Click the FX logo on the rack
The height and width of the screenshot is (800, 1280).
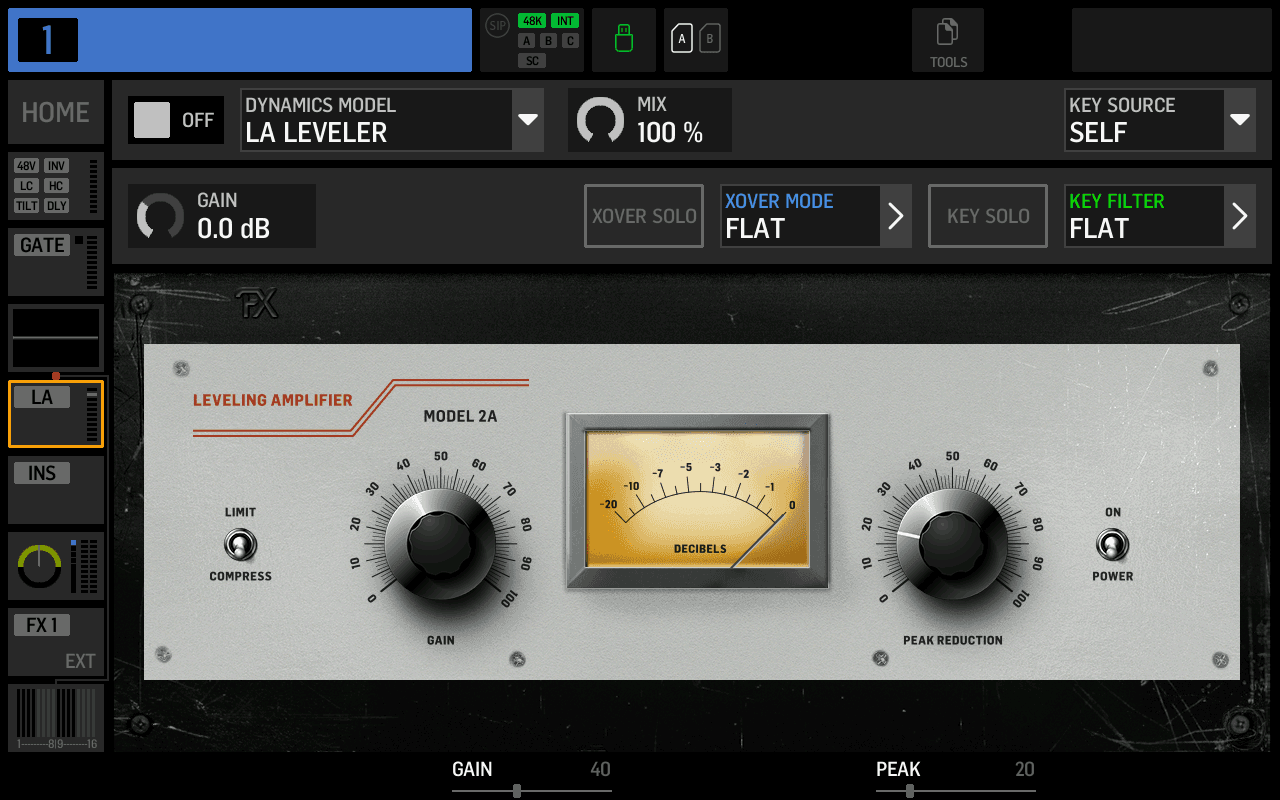click(256, 304)
